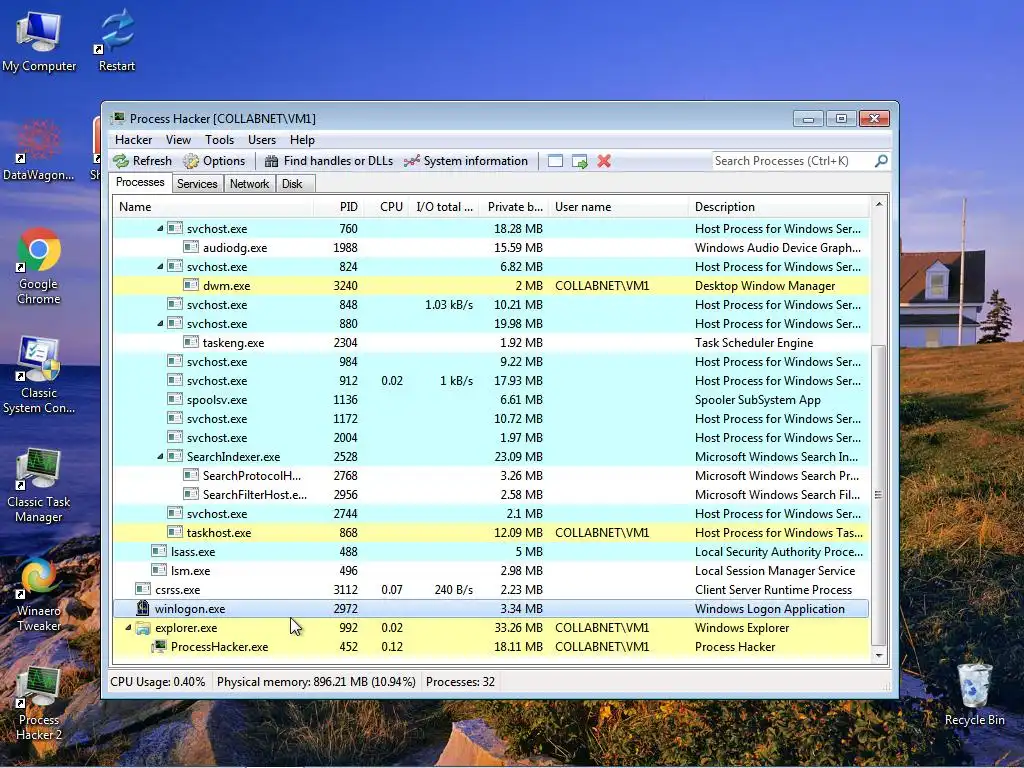Click the dwm.exe process icon
The height and width of the screenshot is (768, 1024).
[x=191, y=285]
